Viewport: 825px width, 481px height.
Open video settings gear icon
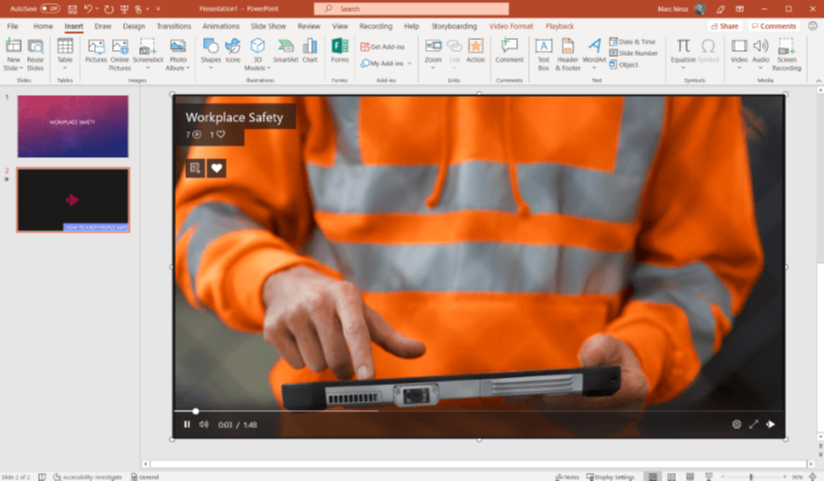(x=737, y=424)
